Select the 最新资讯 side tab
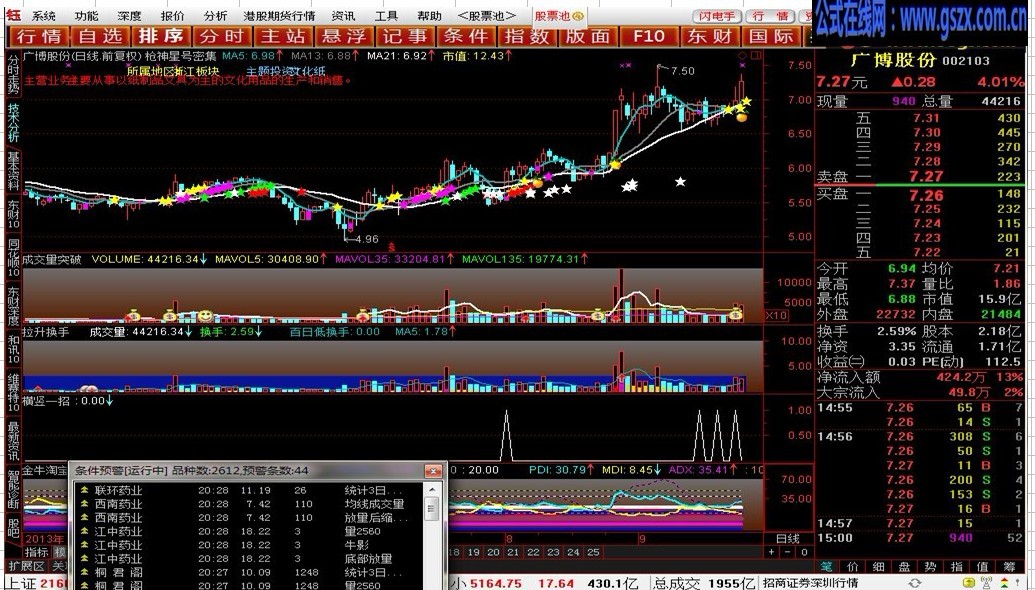This screenshot has height=590, width=1035. [13, 442]
